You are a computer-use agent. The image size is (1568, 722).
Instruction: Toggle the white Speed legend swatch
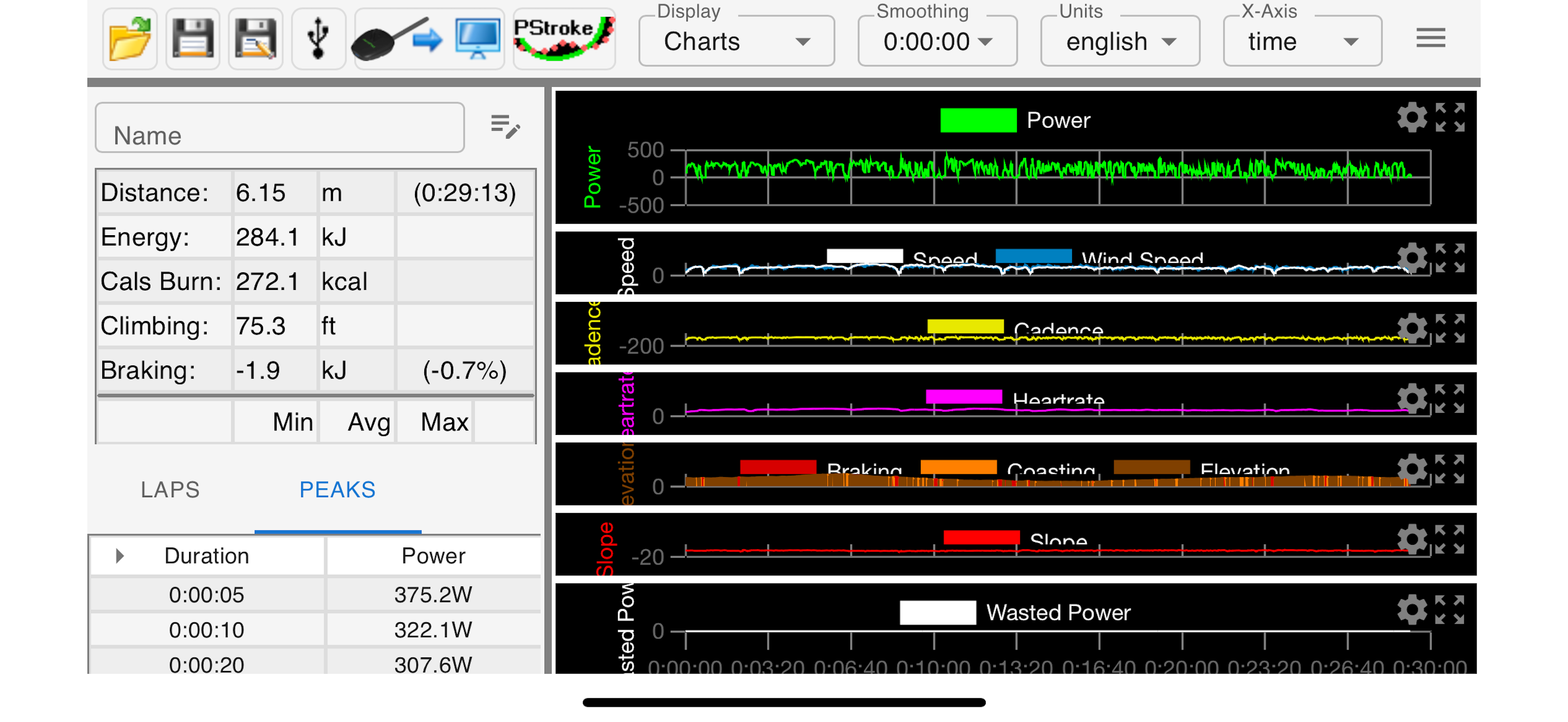[864, 257]
